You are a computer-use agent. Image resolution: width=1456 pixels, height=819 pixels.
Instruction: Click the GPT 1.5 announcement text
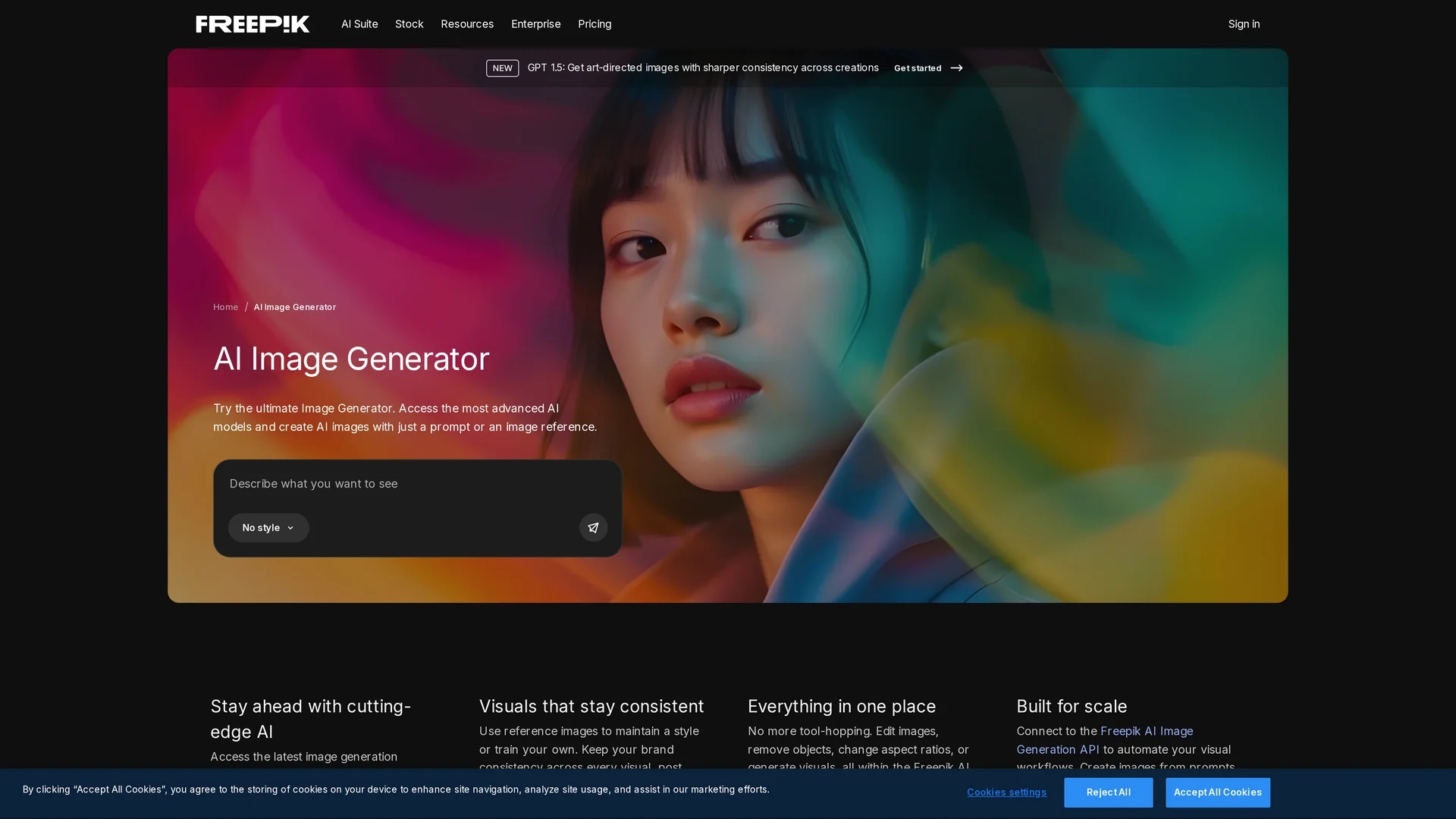[x=703, y=67]
